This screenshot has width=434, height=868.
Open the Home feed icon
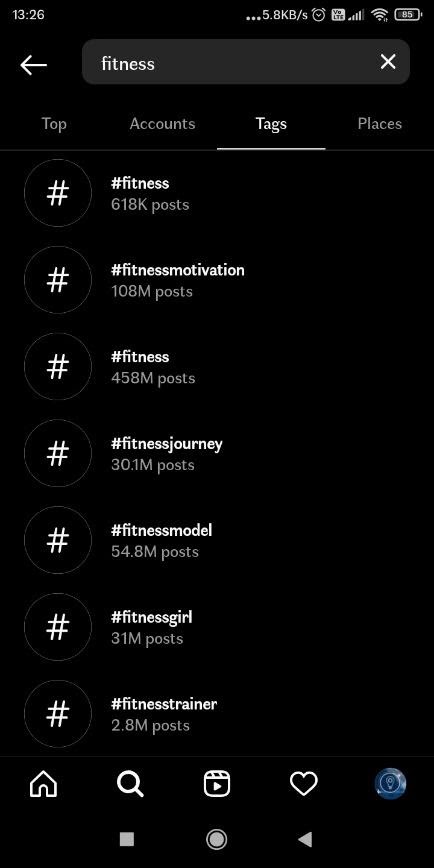coord(44,784)
